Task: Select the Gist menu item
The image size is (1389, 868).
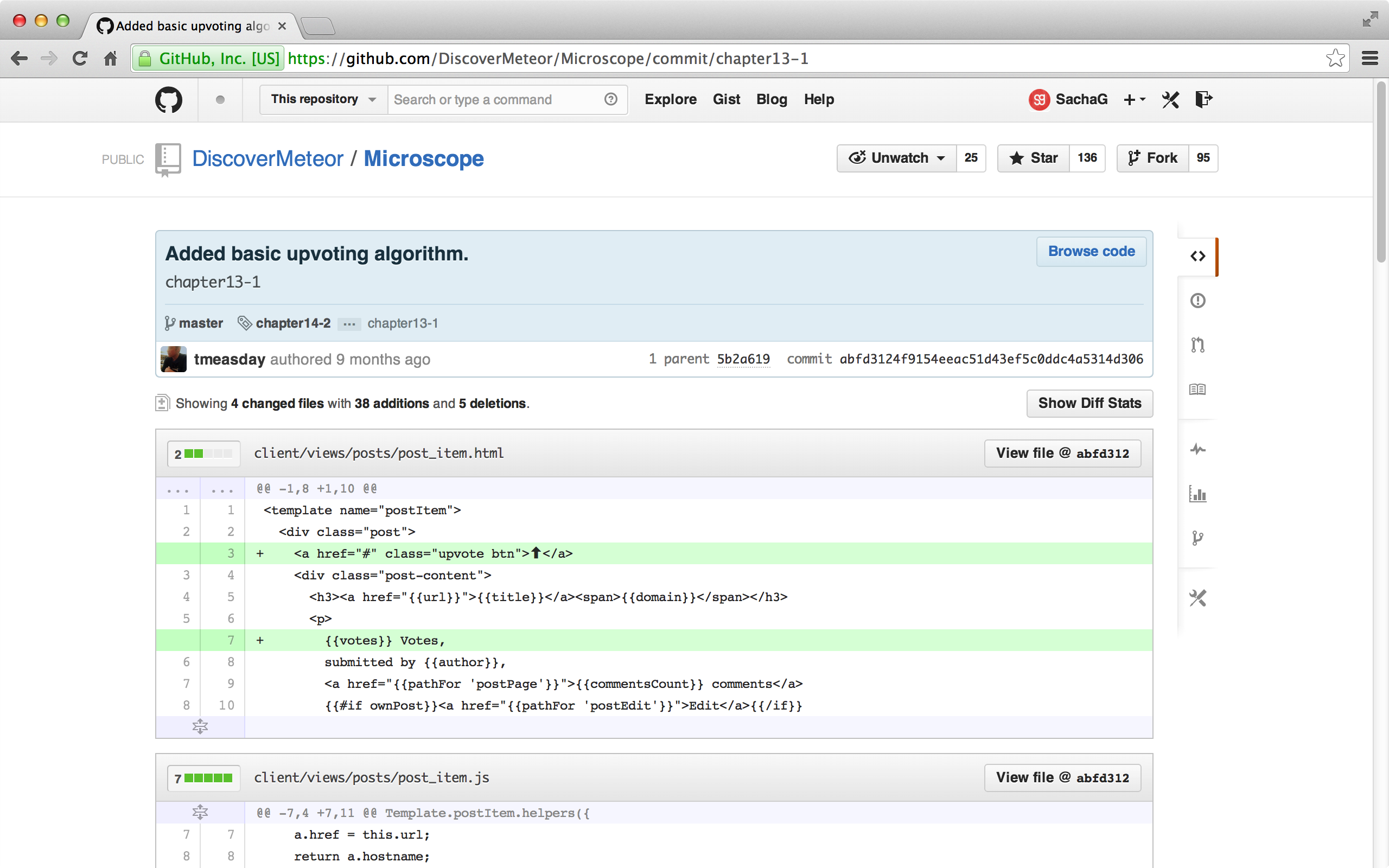Action: (726, 98)
